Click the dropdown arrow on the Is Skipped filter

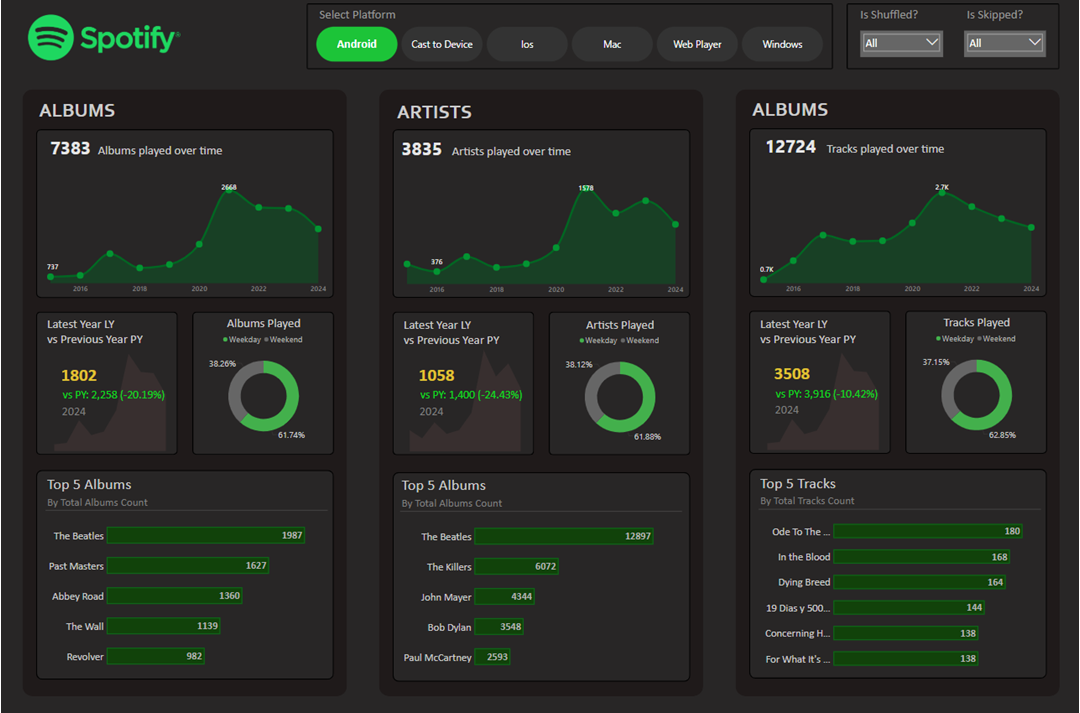[x=1032, y=43]
